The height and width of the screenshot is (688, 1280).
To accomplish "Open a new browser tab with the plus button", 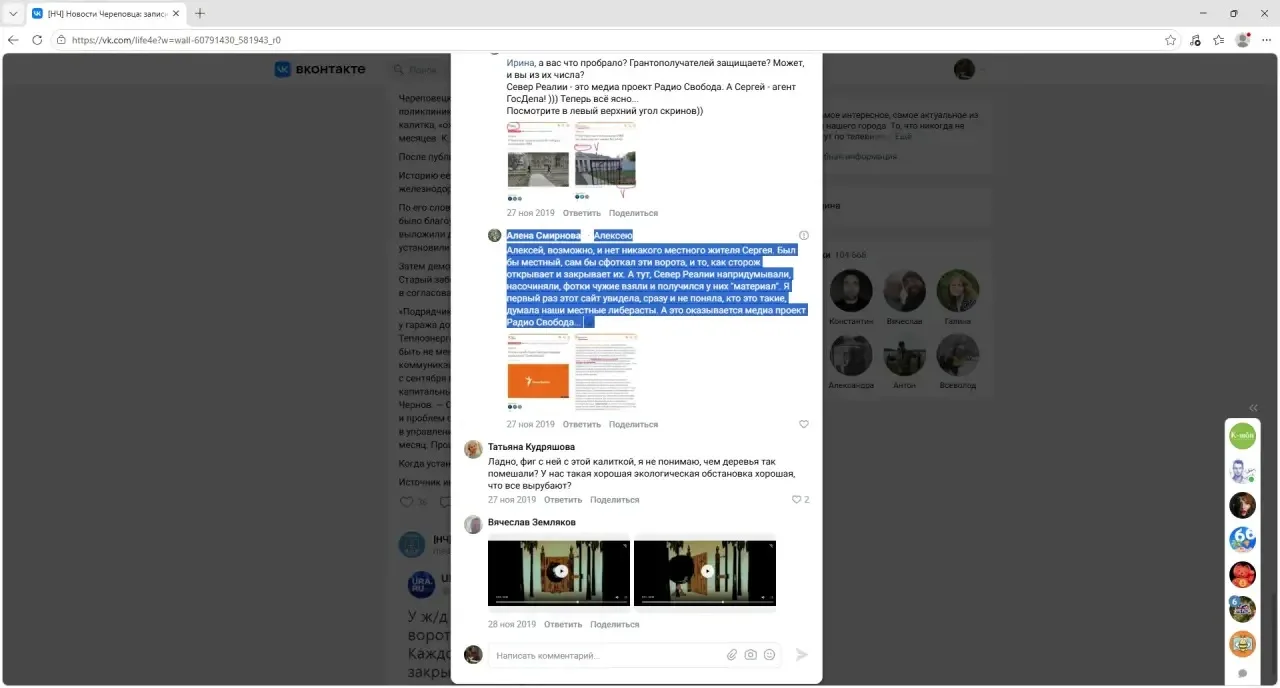I will click(200, 13).
